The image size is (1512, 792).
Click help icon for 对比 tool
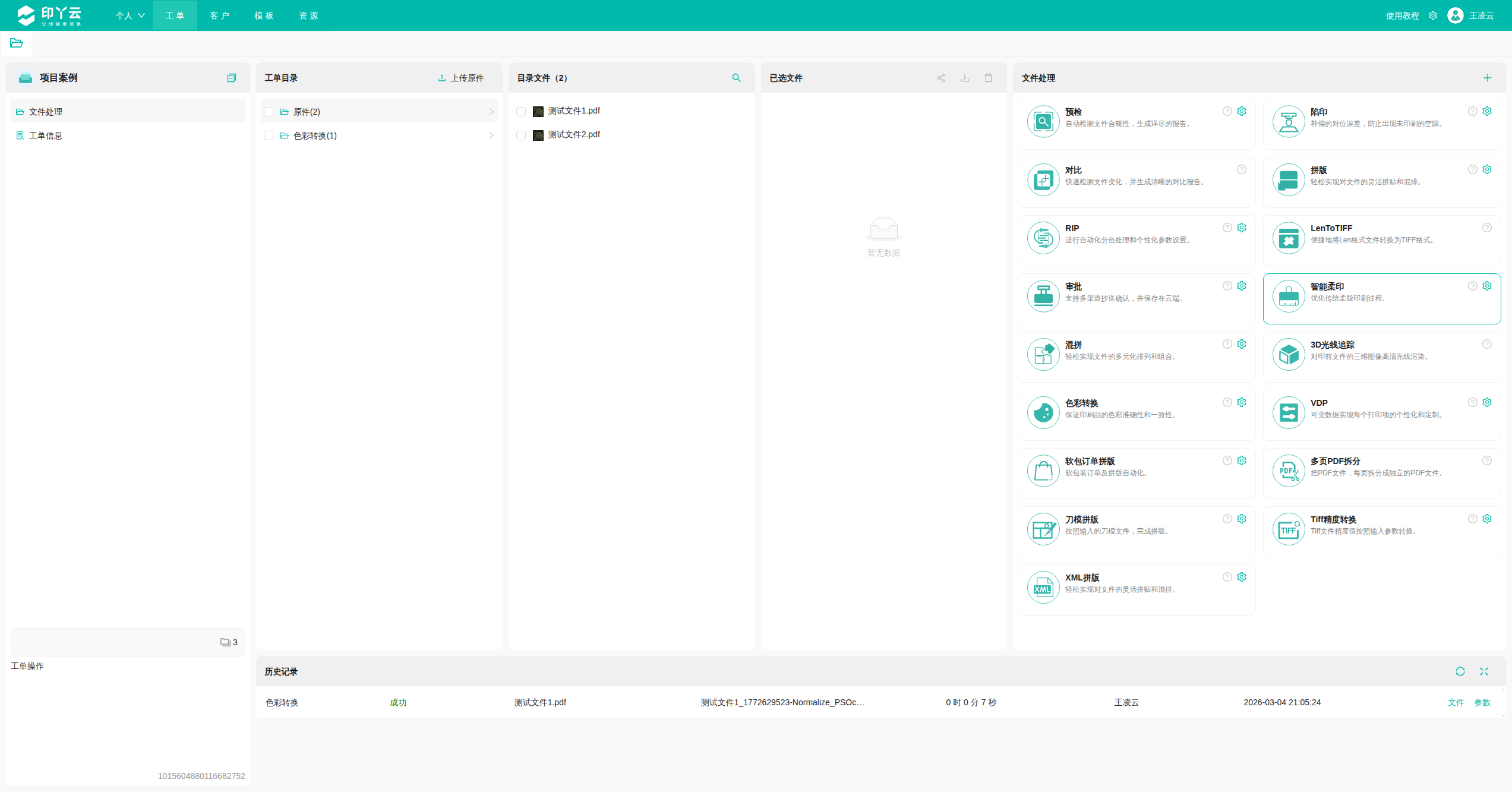[x=1242, y=169]
